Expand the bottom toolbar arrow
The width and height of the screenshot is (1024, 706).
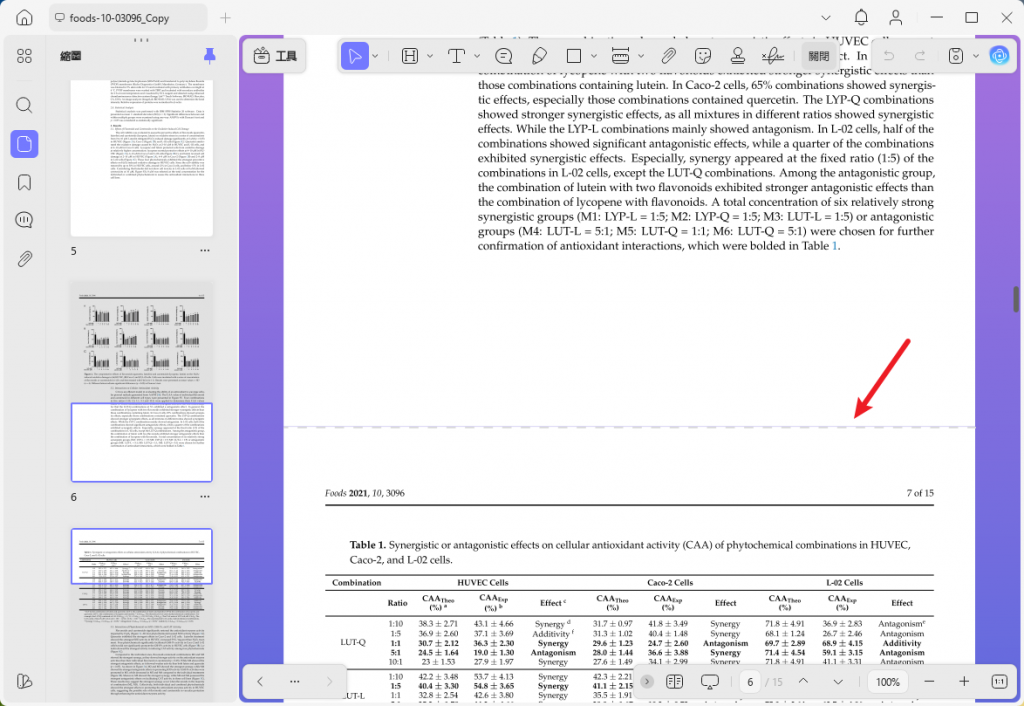[x=647, y=682]
